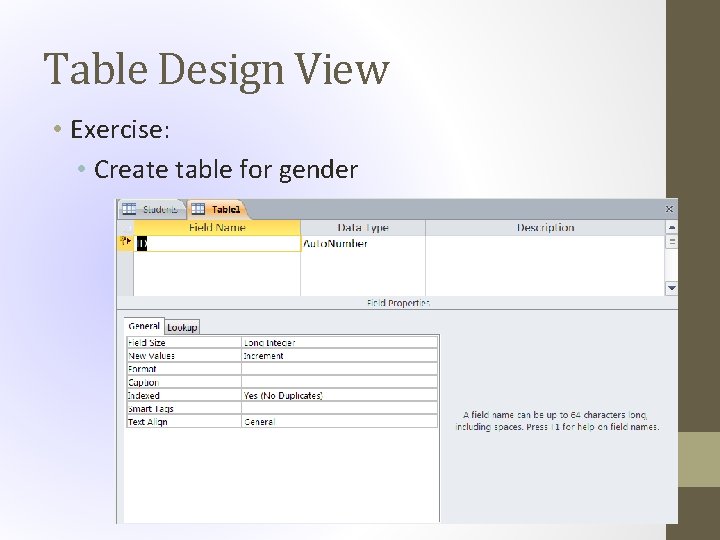720x540 pixels.
Task: Click the Field Size value Long Integer
Action: [339, 343]
